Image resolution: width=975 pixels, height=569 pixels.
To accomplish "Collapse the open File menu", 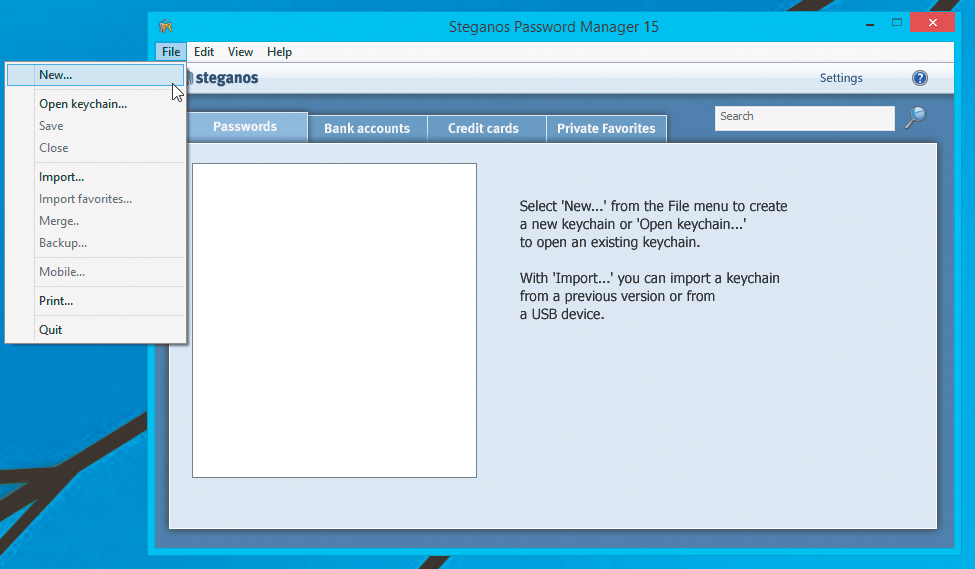I will coord(171,52).
